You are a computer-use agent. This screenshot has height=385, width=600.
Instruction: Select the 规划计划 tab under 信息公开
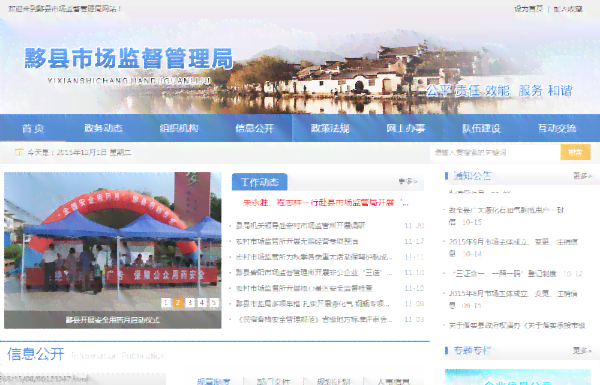point(333,381)
